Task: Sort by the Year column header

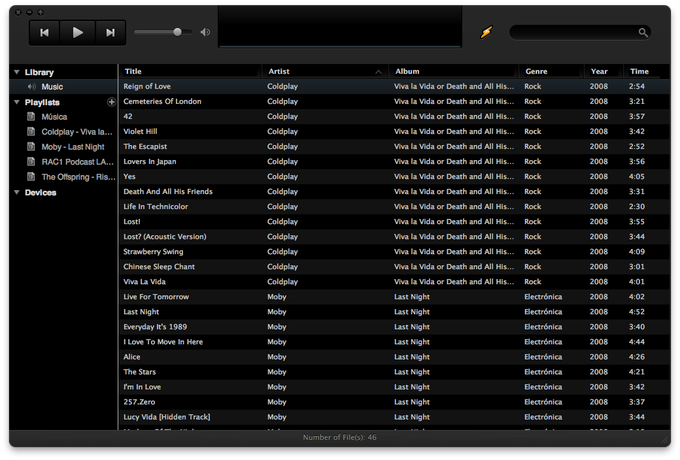Action: tap(604, 72)
